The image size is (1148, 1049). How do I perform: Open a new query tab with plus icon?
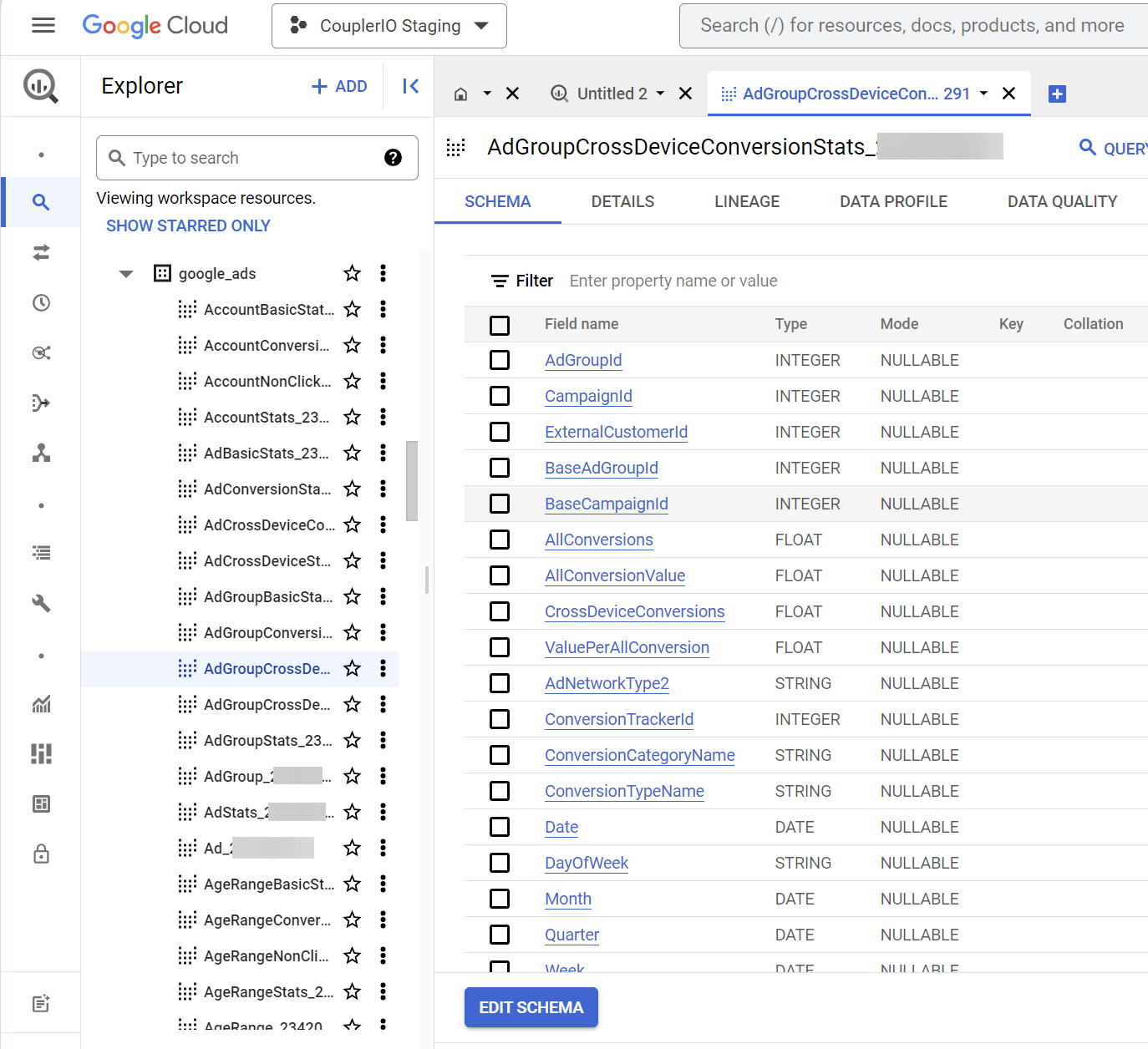coord(1057,94)
